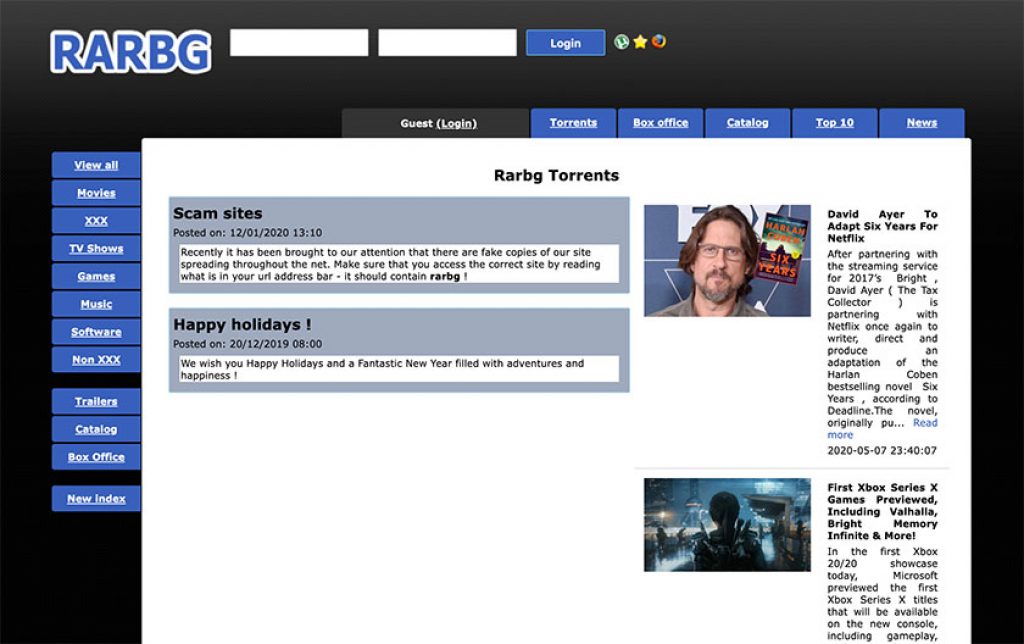
Task: Click the yellow star bookmark icon
Action: pyautogui.click(x=640, y=42)
